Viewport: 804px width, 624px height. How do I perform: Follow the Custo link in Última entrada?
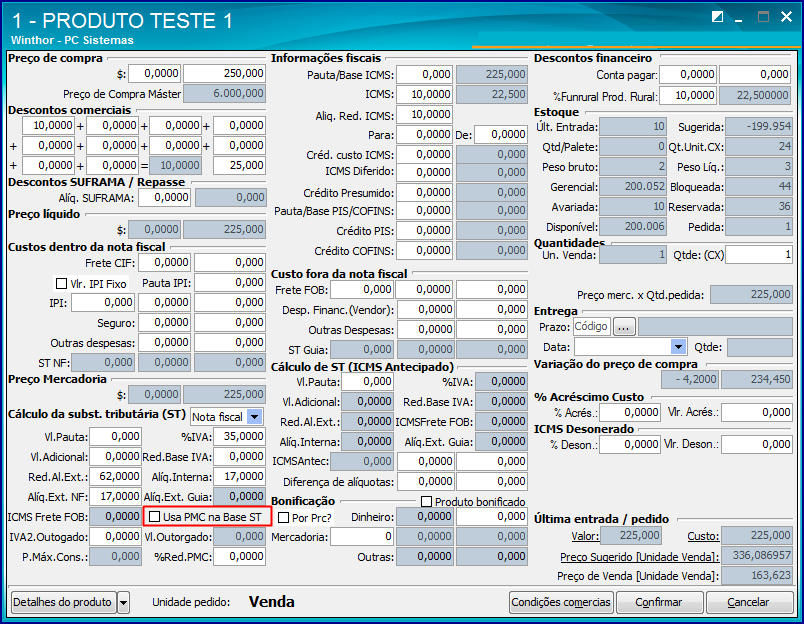703,536
